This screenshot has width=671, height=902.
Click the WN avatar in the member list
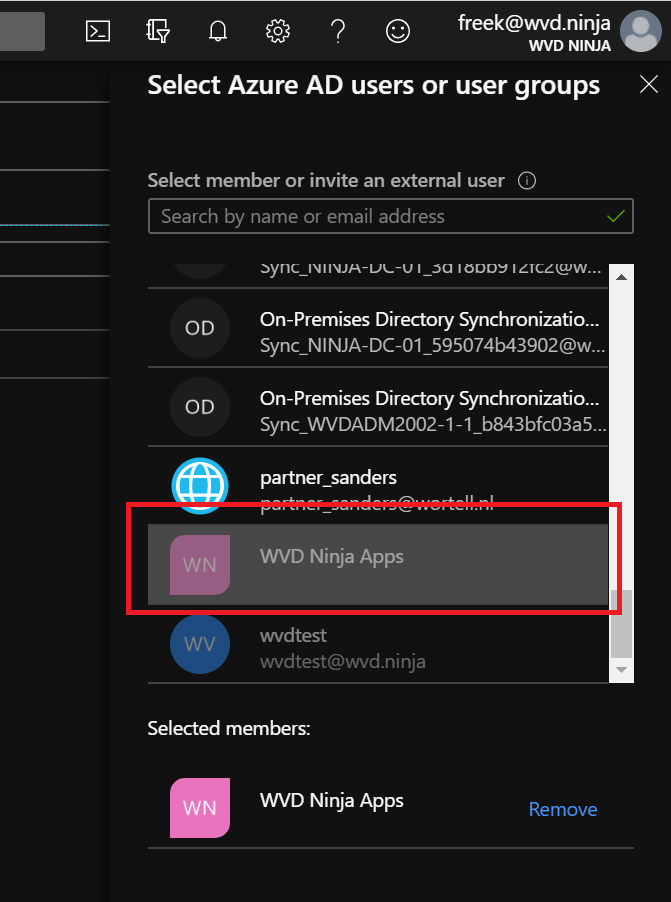(x=200, y=564)
